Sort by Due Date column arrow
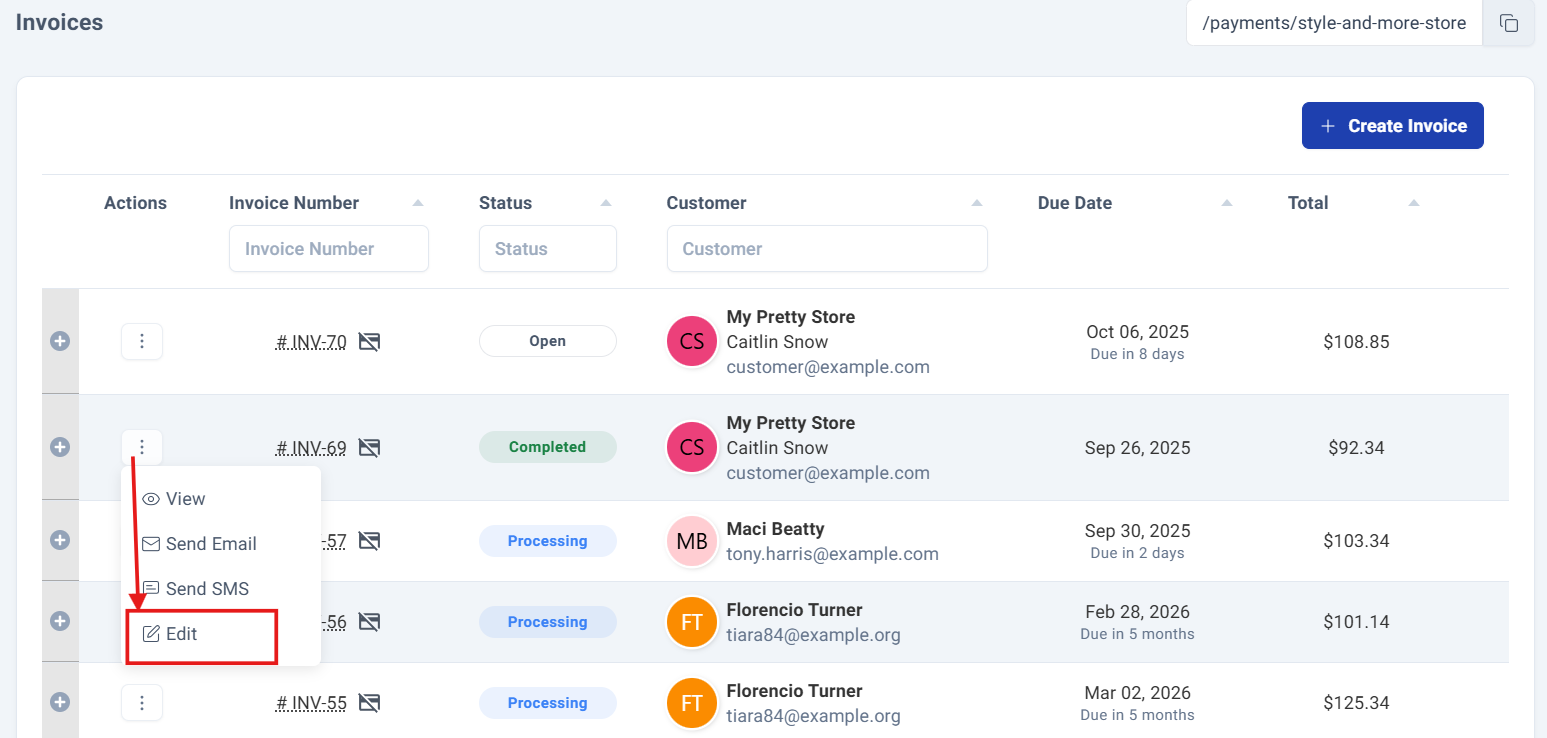The width and height of the screenshot is (1547, 738). (x=1226, y=203)
